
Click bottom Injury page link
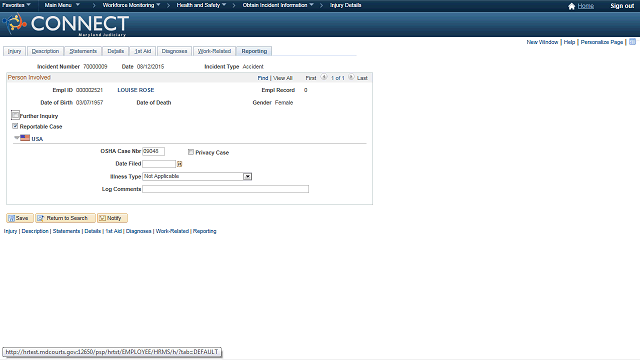click(10, 231)
